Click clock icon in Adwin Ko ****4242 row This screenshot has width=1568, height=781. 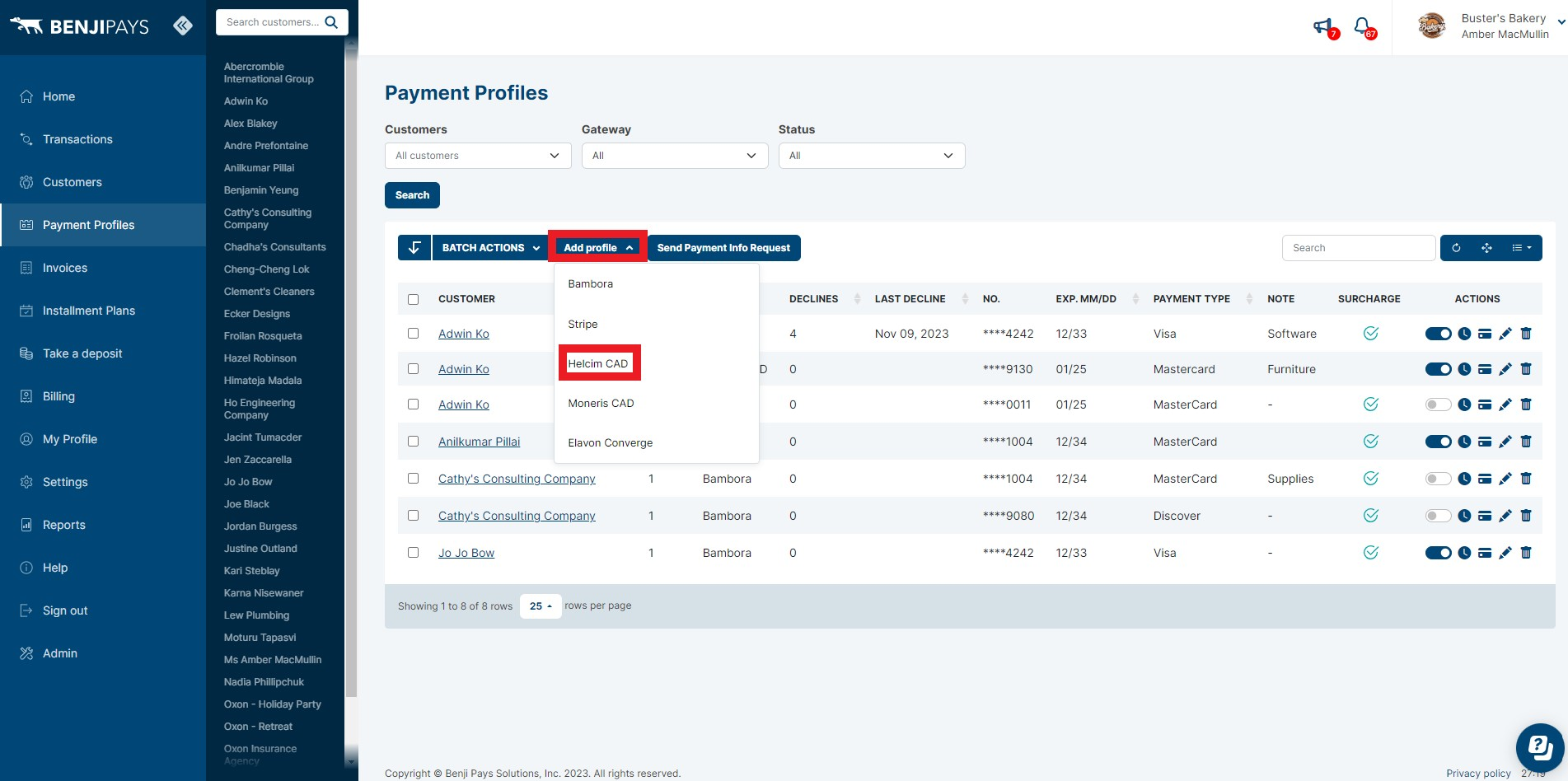click(x=1464, y=334)
